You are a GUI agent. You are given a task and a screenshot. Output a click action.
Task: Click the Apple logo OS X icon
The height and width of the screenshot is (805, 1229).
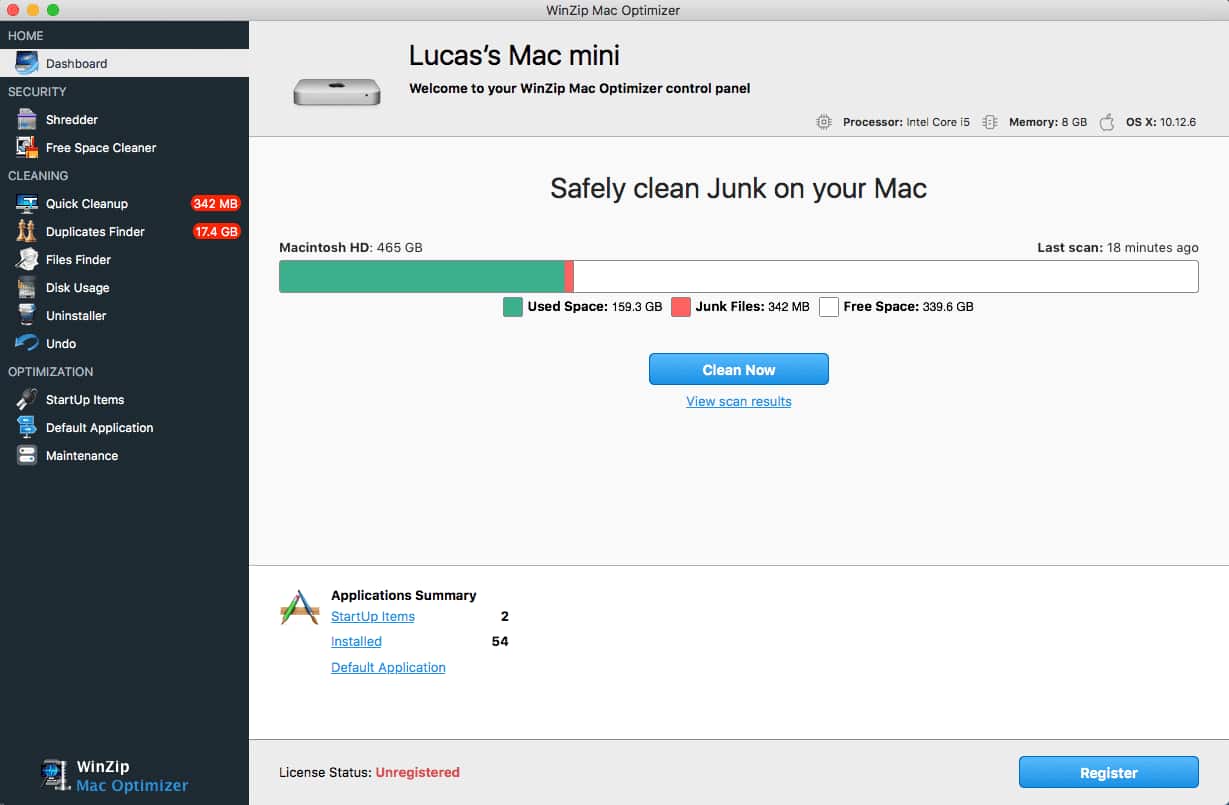tap(1107, 122)
